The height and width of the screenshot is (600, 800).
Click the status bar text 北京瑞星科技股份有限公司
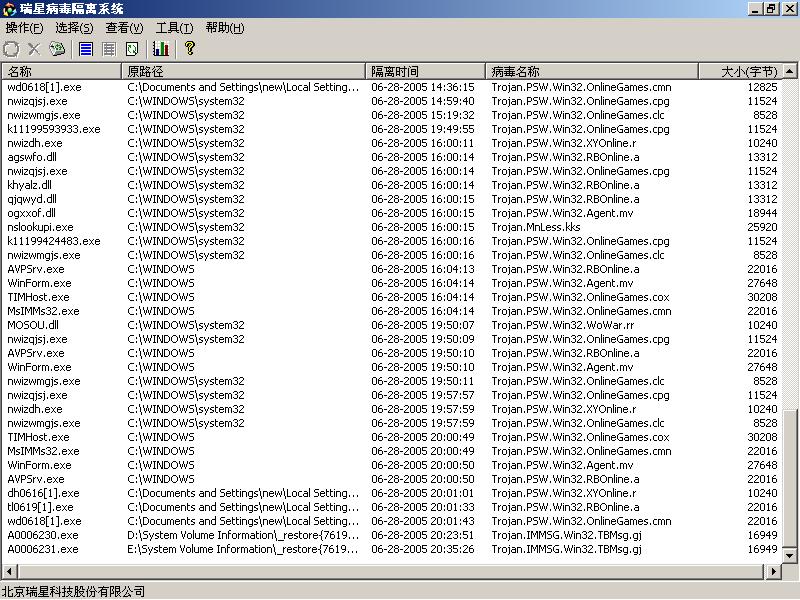(73, 591)
